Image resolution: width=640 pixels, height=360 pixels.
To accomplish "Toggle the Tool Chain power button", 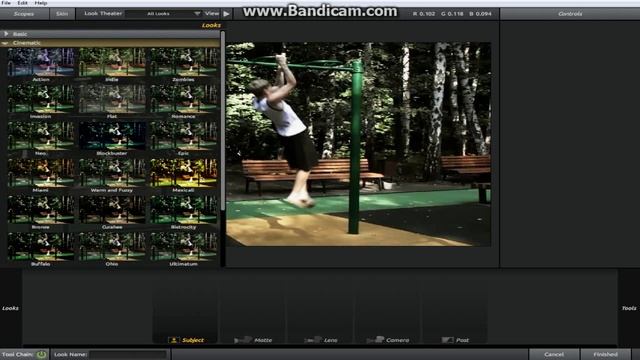I will (x=41, y=354).
